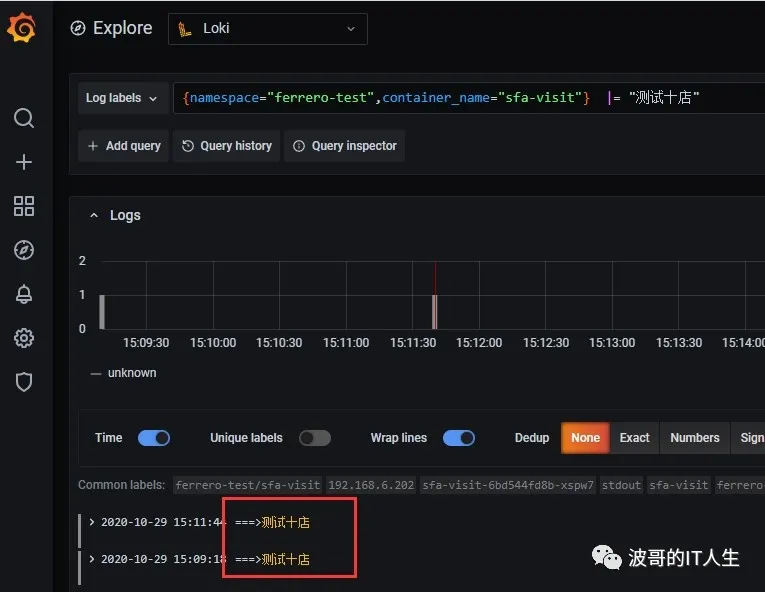Expand the 15:11:44 log row
Viewport: 765px width, 592px height.
(92, 522)
